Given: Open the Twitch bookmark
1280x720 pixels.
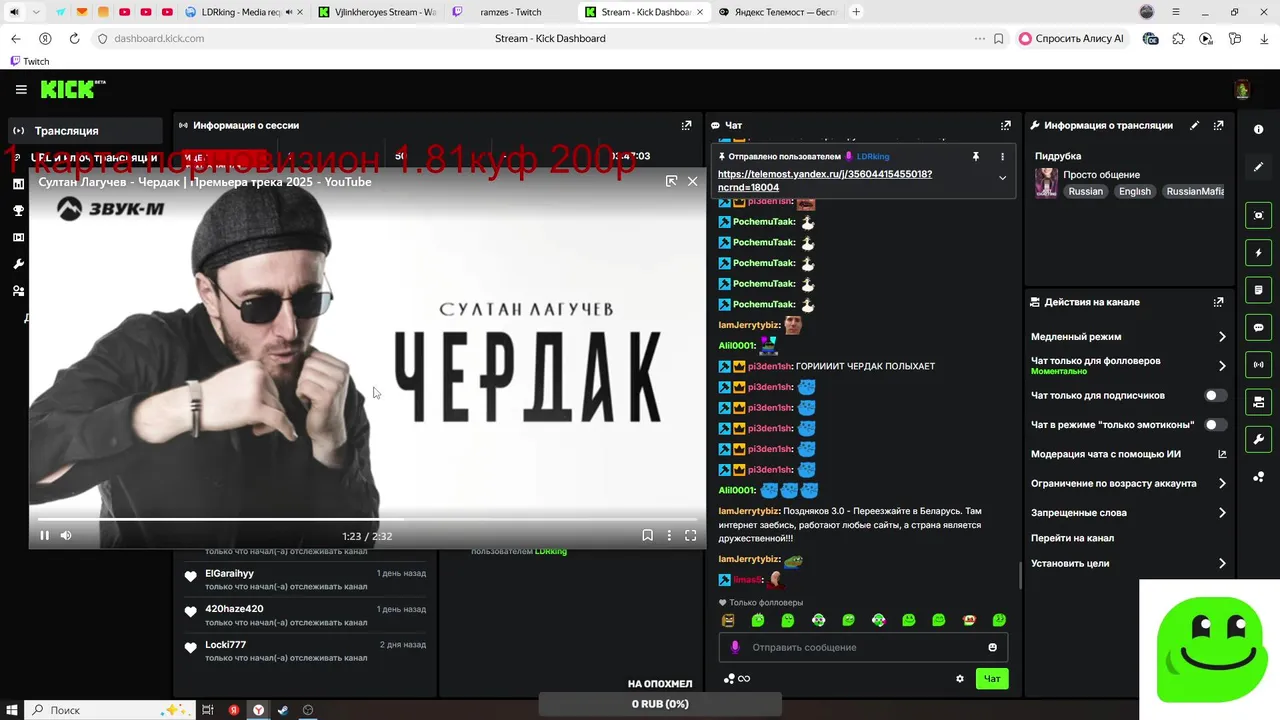Looking at the screenshot, I should pos(29,61).
